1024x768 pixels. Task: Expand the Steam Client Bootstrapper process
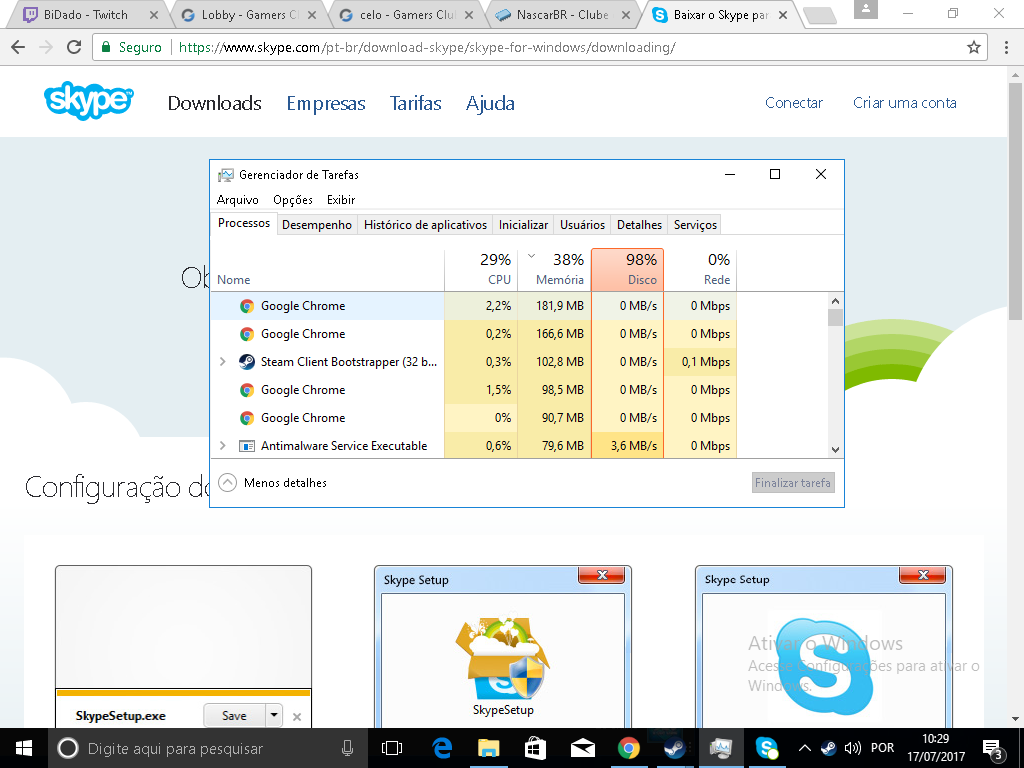223,362
